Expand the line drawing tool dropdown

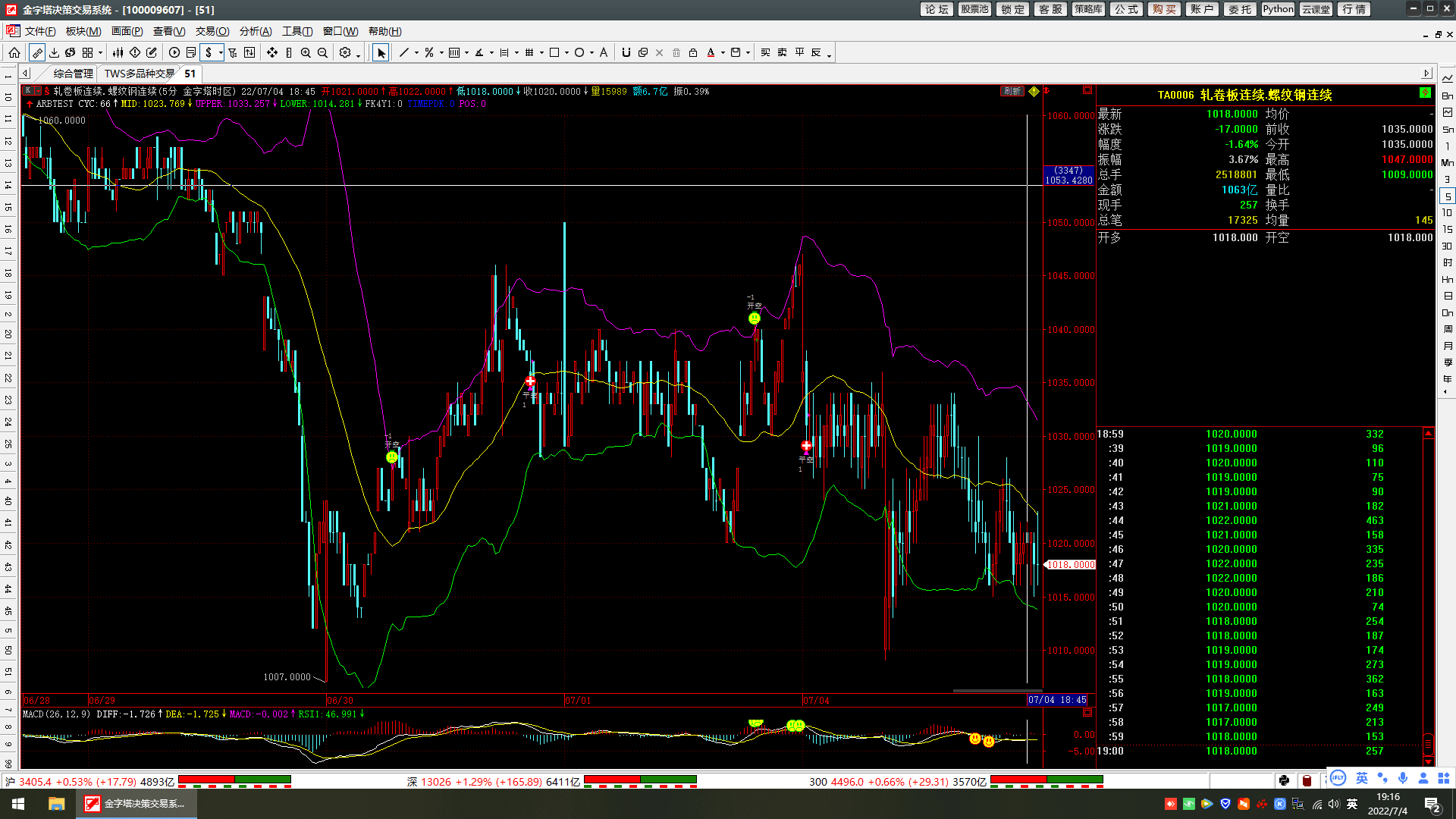coord(416,53)
